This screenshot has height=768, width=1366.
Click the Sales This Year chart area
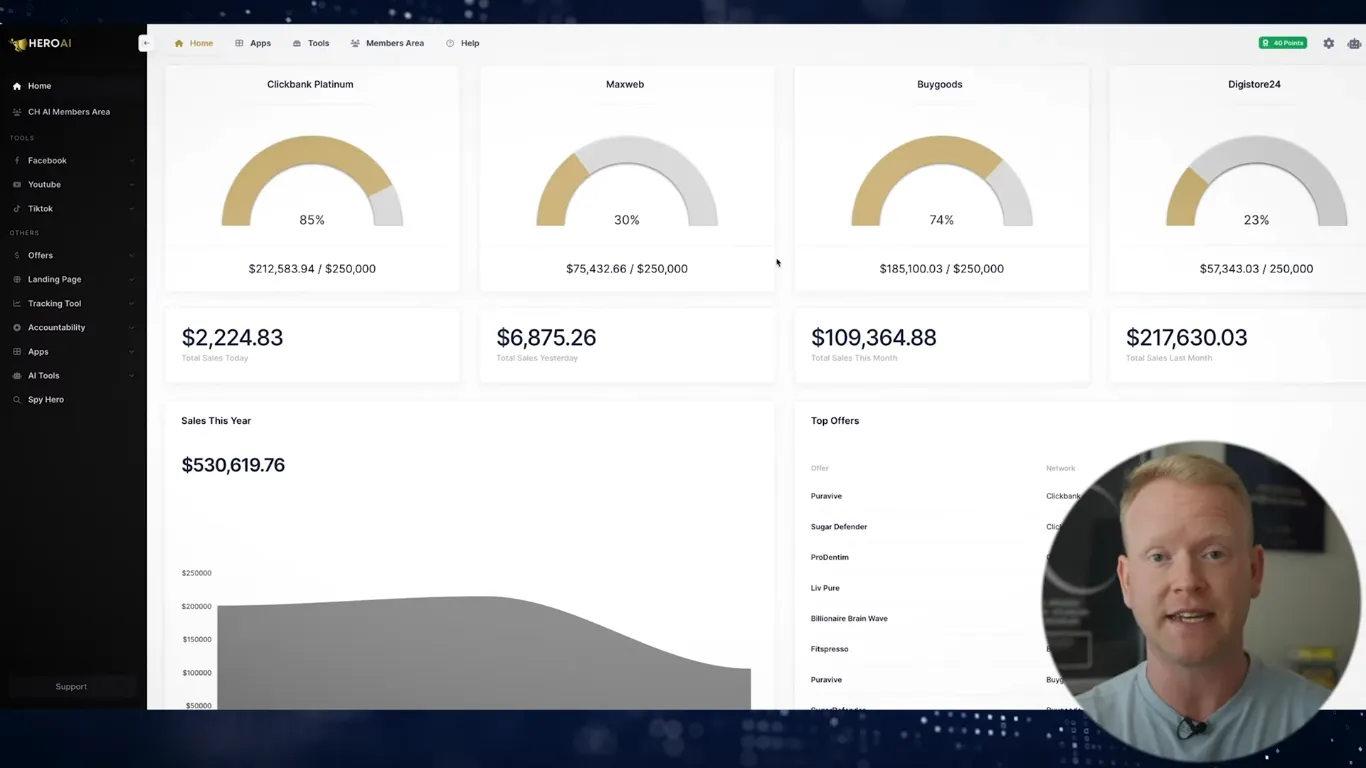pyautogui.click(x=484, y=652)
